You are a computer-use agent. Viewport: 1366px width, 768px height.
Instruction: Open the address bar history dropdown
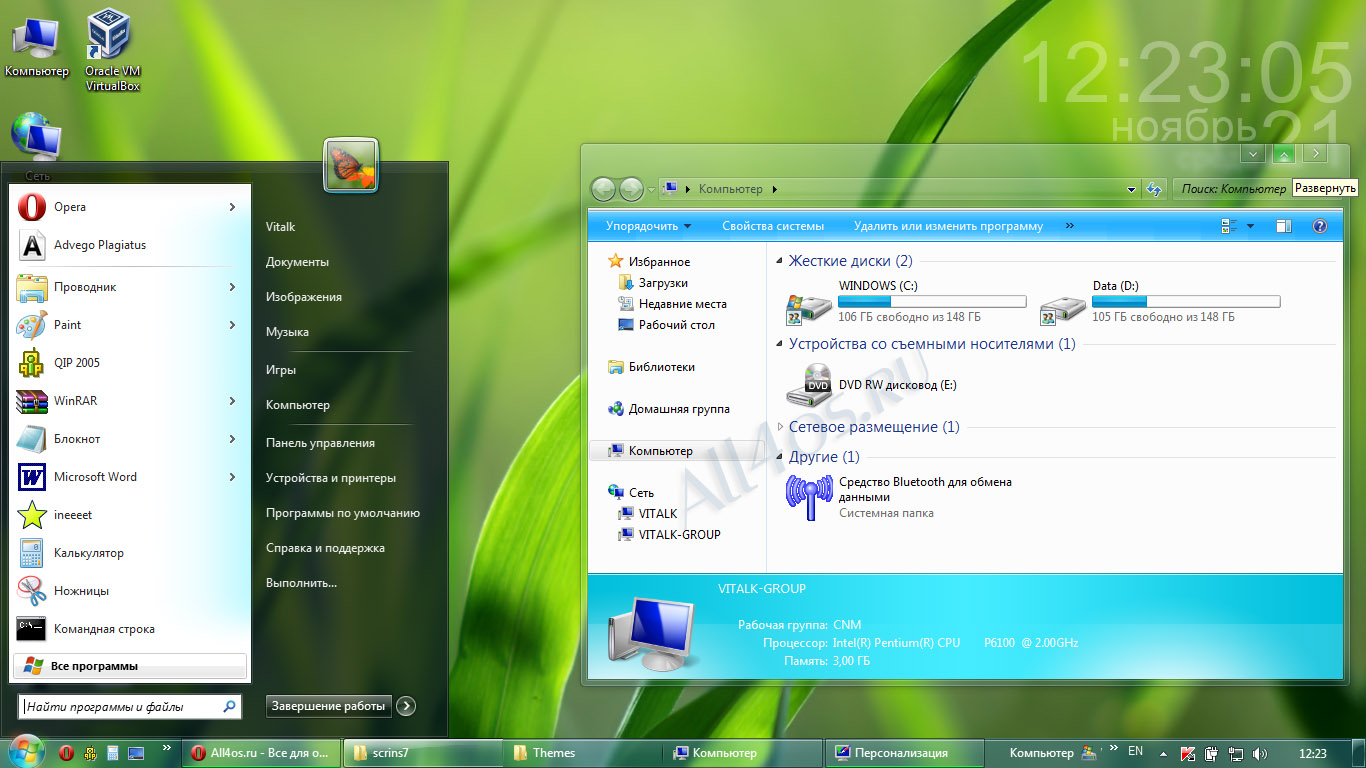click(1131, 189)
